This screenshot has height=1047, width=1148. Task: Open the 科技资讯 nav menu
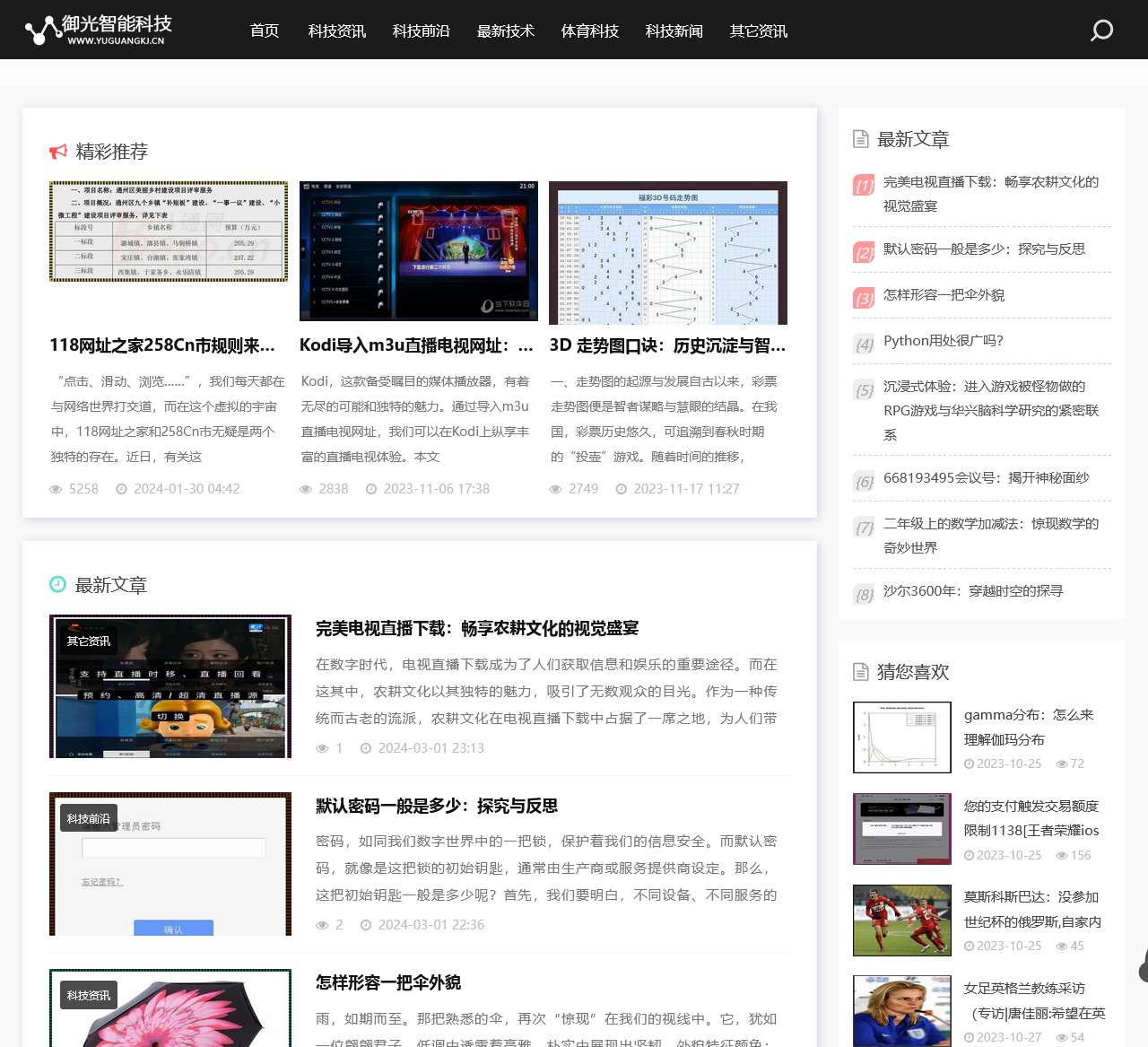(x=337, y=31)
